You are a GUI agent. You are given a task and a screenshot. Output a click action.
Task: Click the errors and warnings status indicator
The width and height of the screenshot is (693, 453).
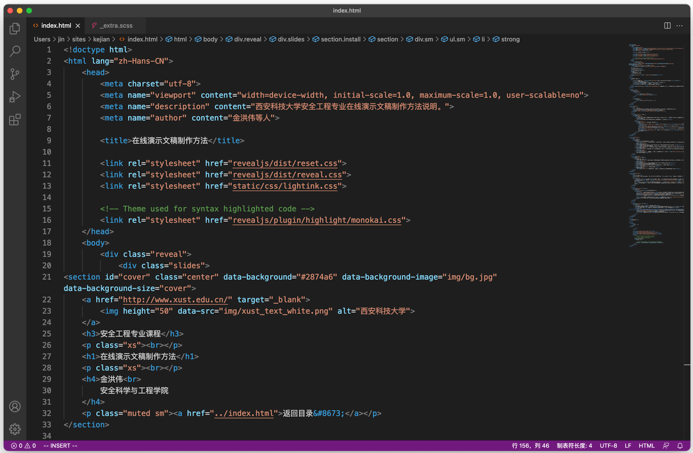22,446
